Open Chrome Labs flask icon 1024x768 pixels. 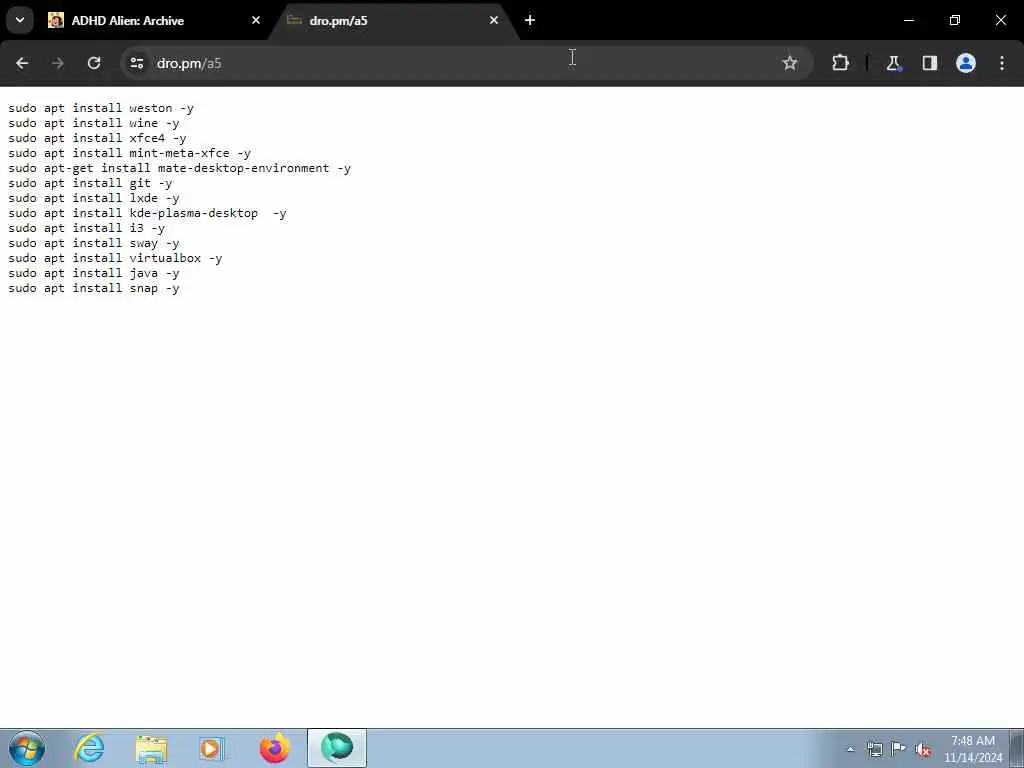pyautogui.click(x=893, y=63)
